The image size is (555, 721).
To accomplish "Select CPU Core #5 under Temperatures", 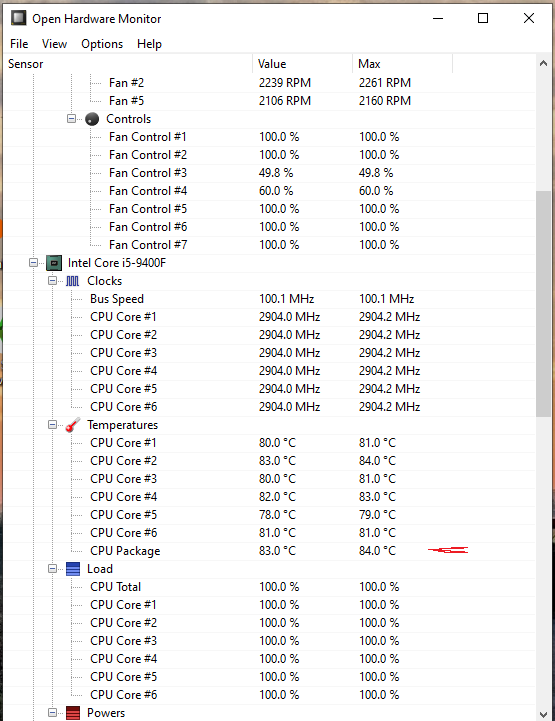I will click(269, 515).
